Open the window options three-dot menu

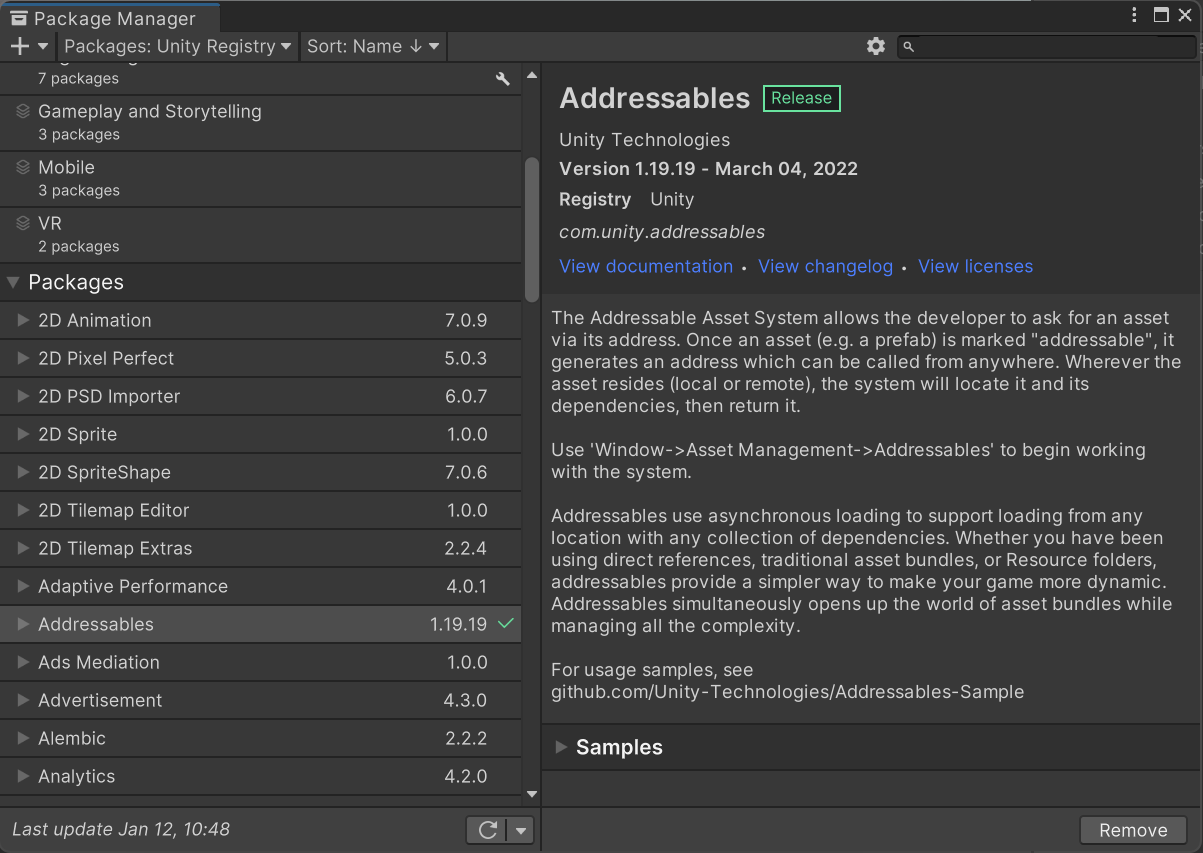(x=1133, y=14)
